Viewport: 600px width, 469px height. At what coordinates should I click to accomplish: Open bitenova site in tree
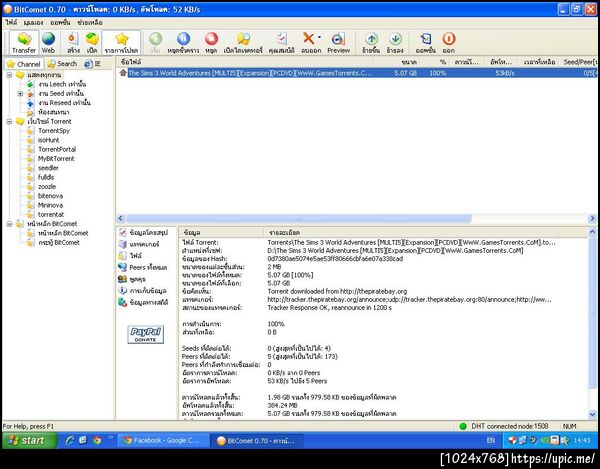point(51,196)
